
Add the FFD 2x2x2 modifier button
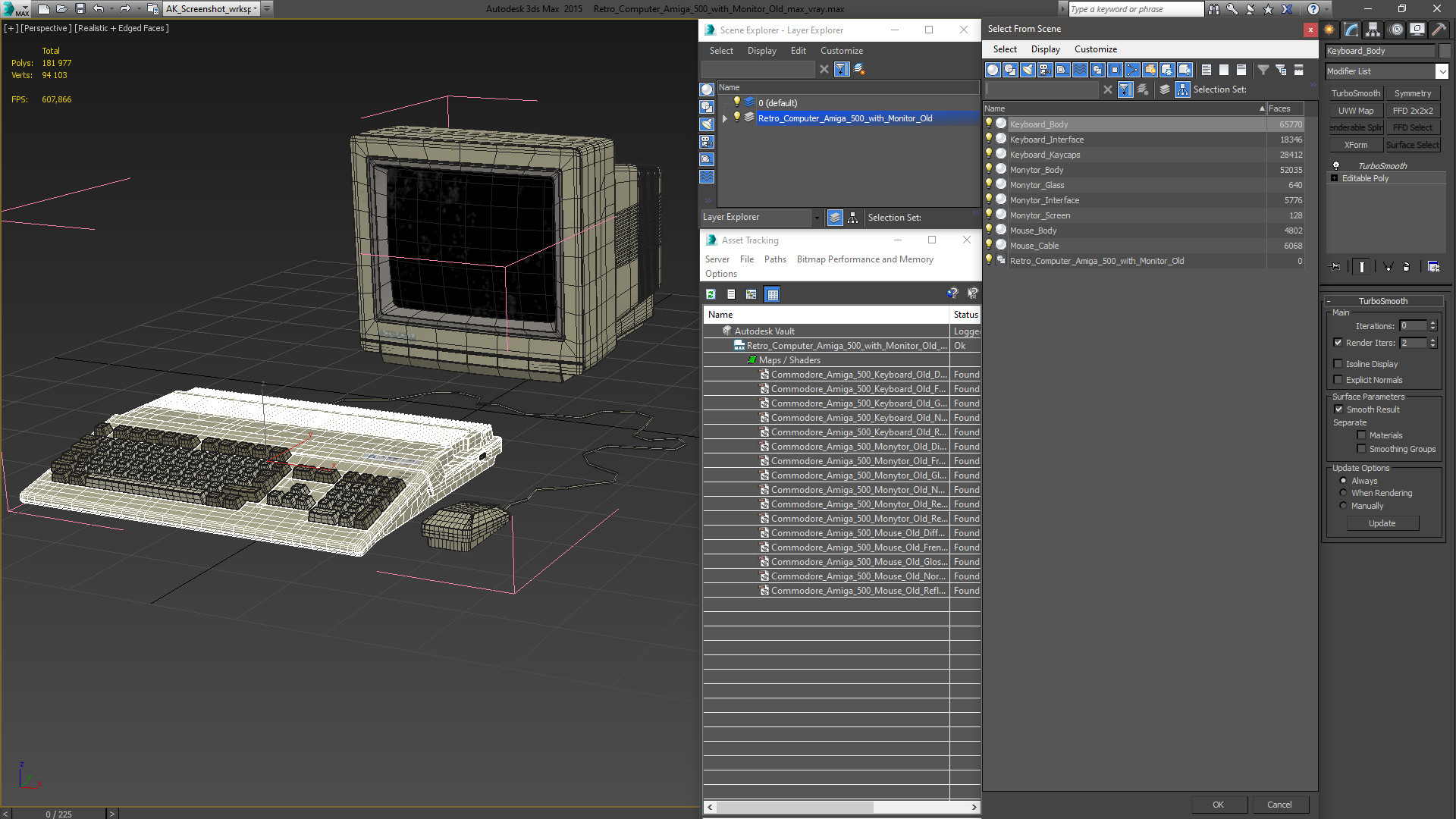pyautogui.click(x=1413, y=111)
